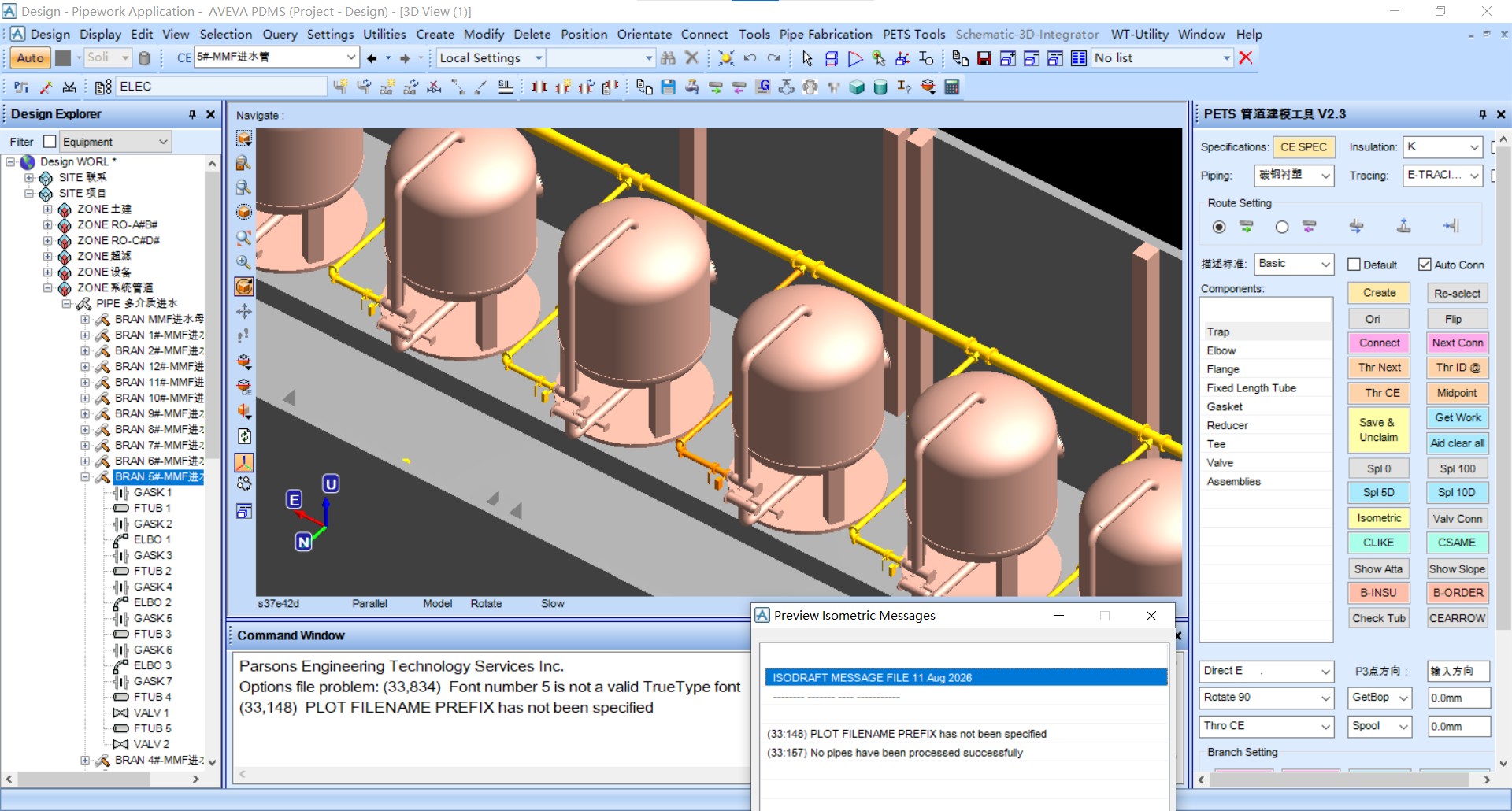This screenshot has height=811, width=1512.
Task: Click the underlined G icon in second toolbar
Action: [762, 87]
